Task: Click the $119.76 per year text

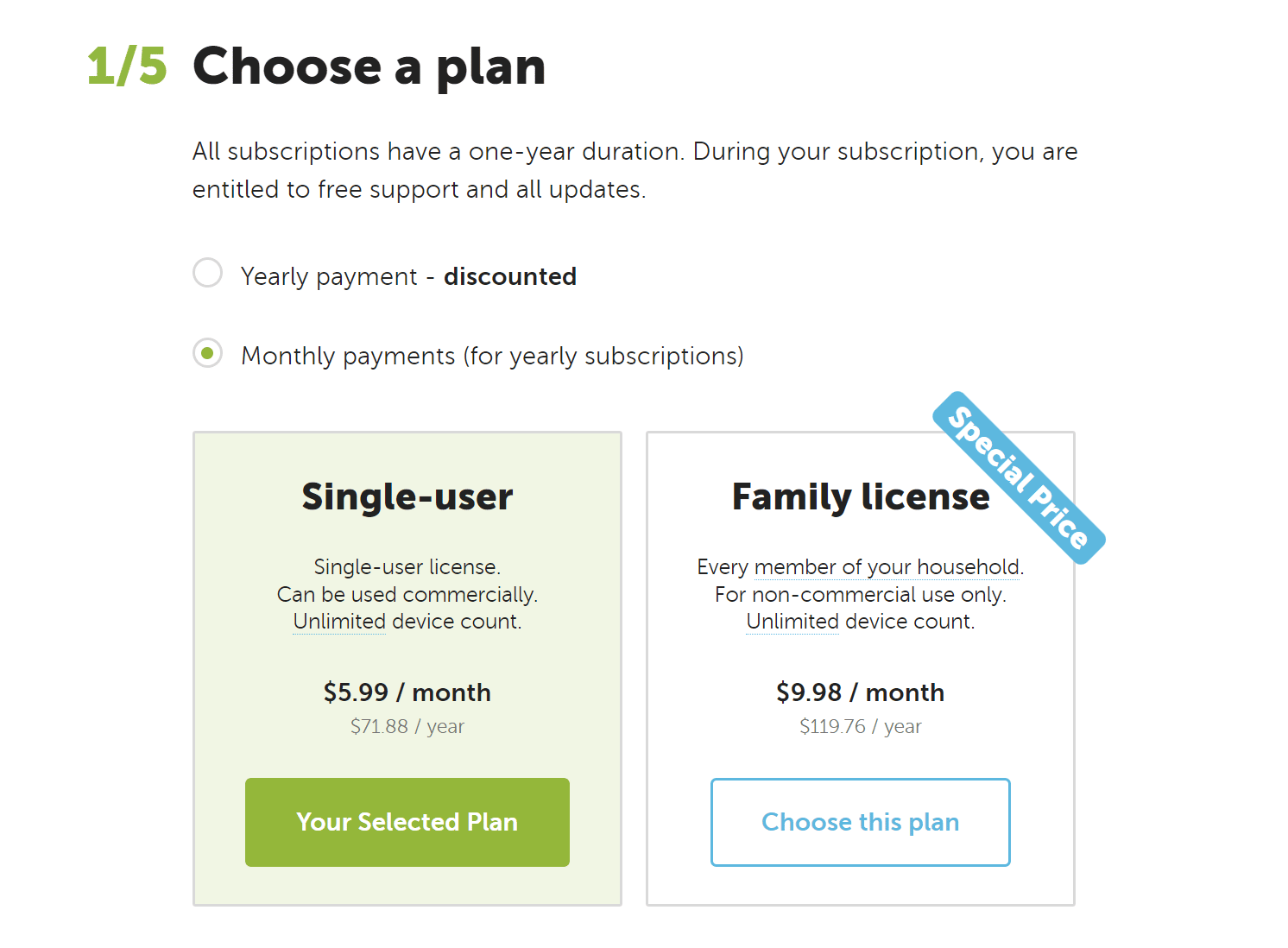Action: click(860, 726)
